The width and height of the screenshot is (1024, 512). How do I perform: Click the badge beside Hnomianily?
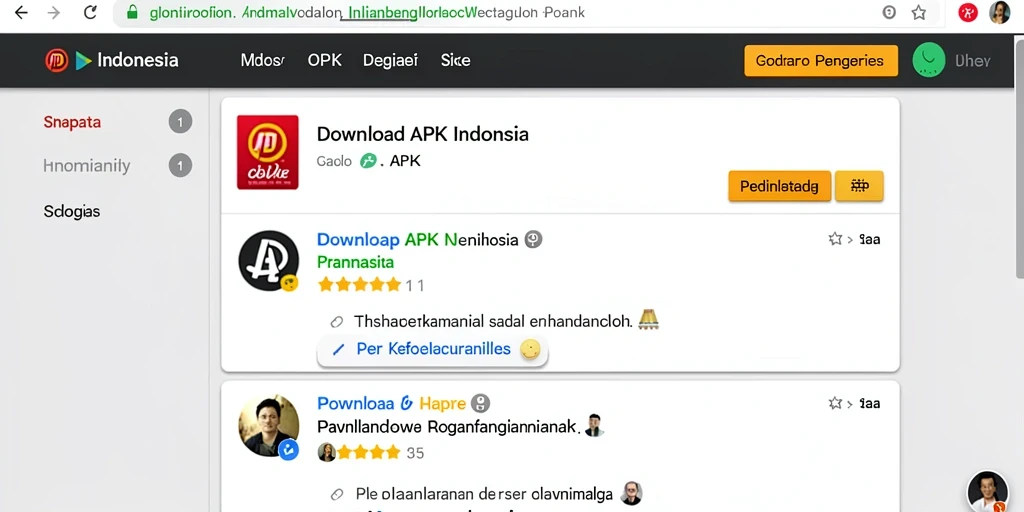(180, 166)
